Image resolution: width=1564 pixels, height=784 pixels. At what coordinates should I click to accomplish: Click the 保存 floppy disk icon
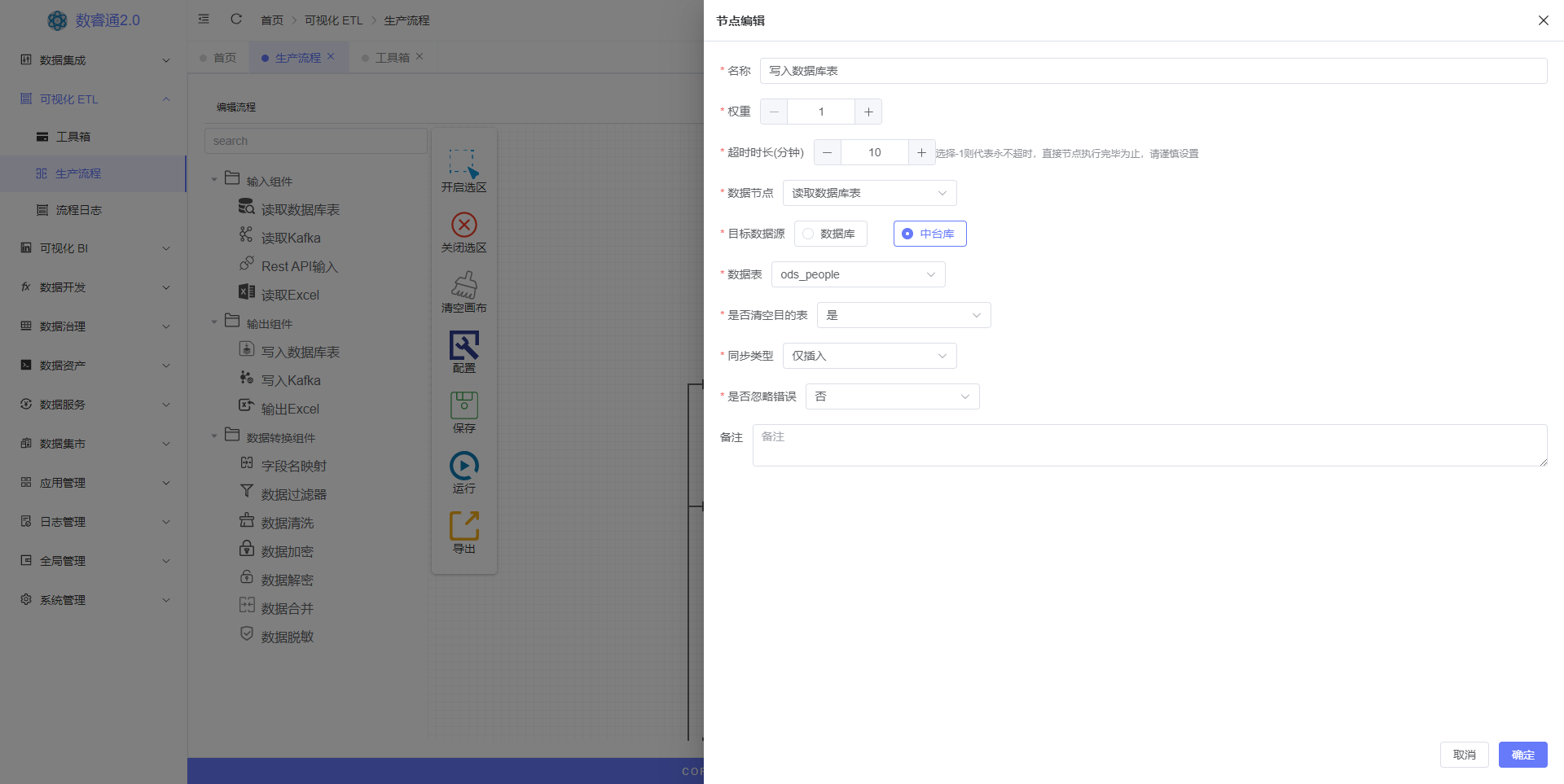tap(463, 405)
